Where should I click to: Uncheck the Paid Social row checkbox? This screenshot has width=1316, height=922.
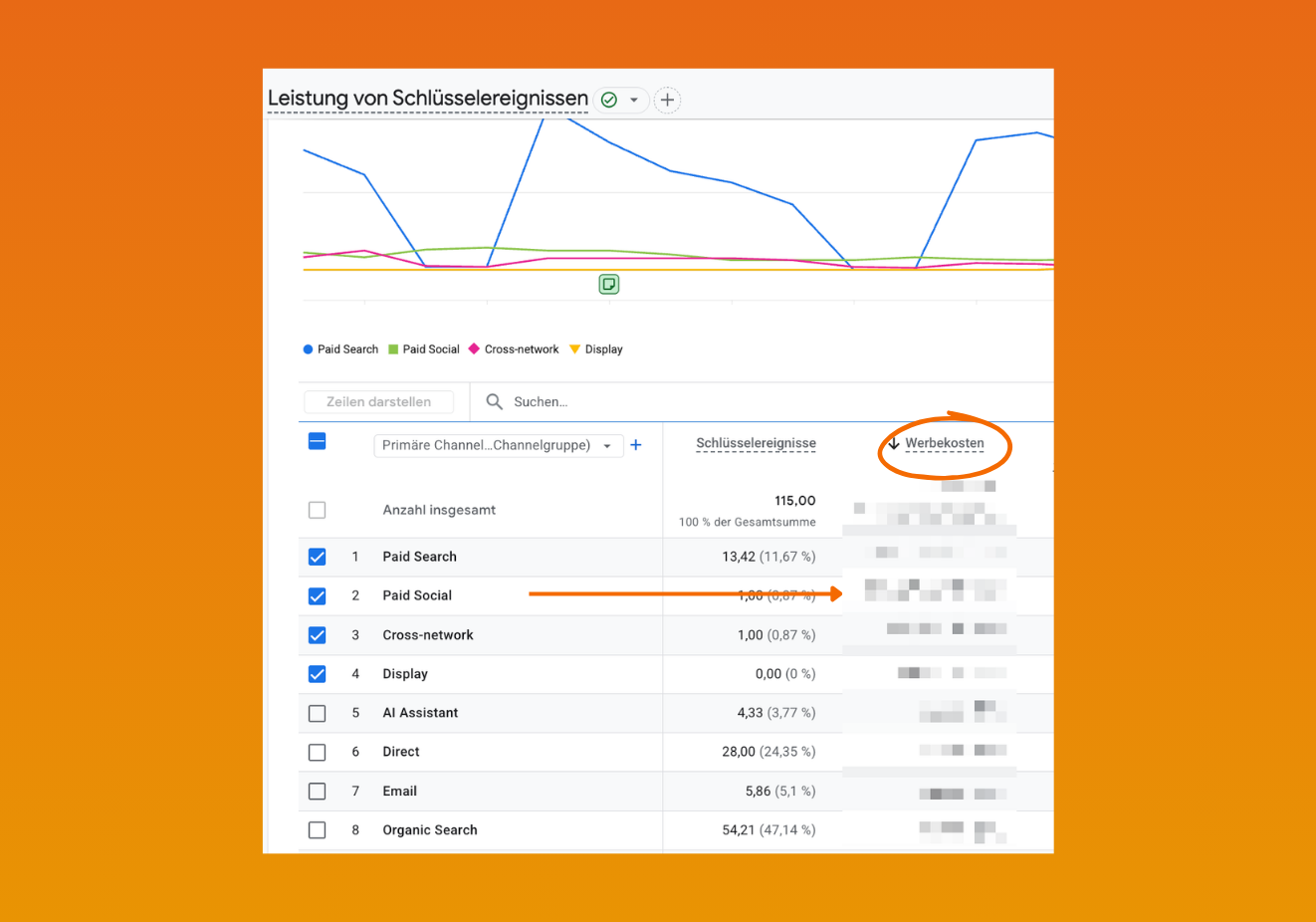[x=318, y=596]
